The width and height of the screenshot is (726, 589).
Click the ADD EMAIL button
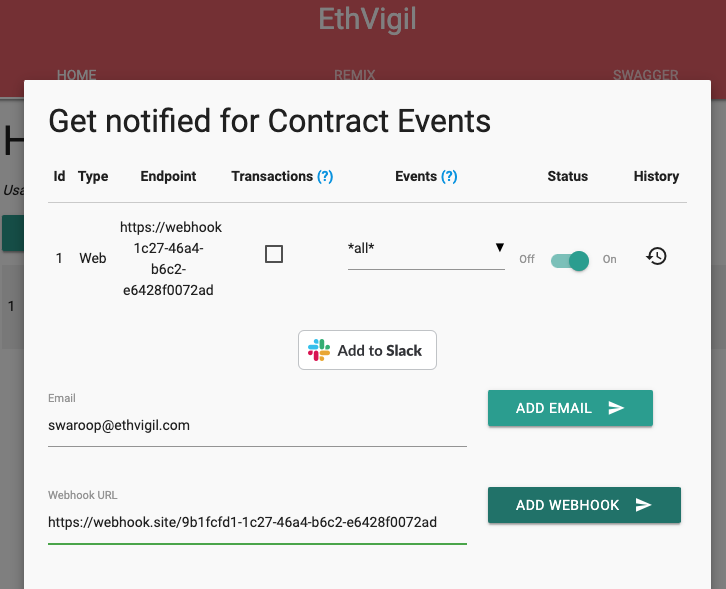pos(570,408)
